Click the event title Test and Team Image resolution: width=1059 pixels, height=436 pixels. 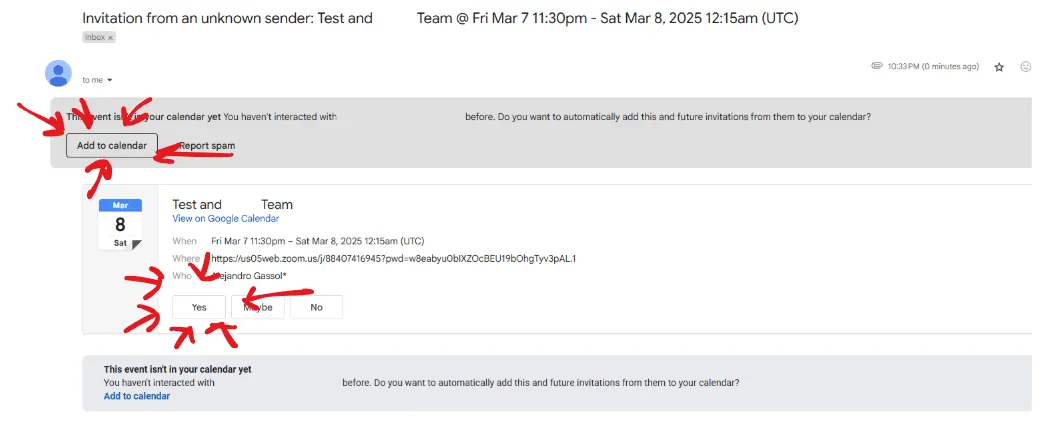pyautogui.click(x=232, y=205)
